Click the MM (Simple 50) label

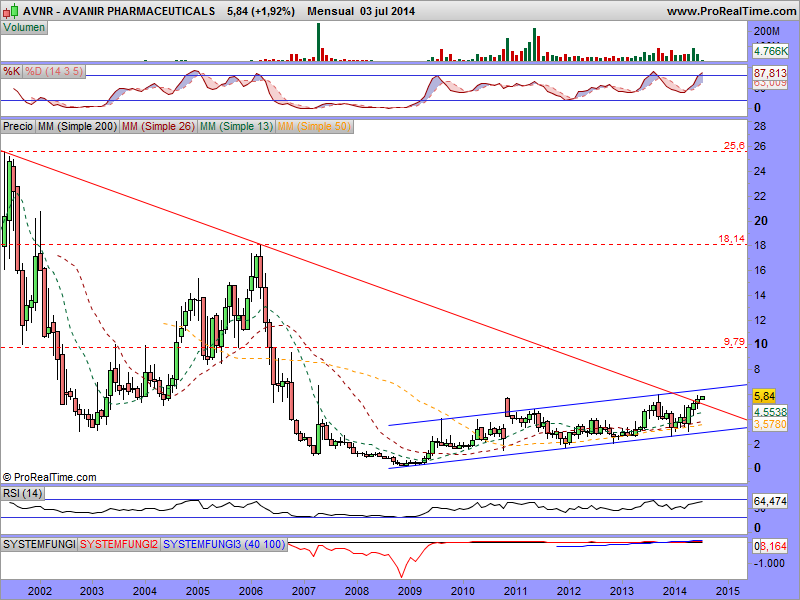coord(314,127)
